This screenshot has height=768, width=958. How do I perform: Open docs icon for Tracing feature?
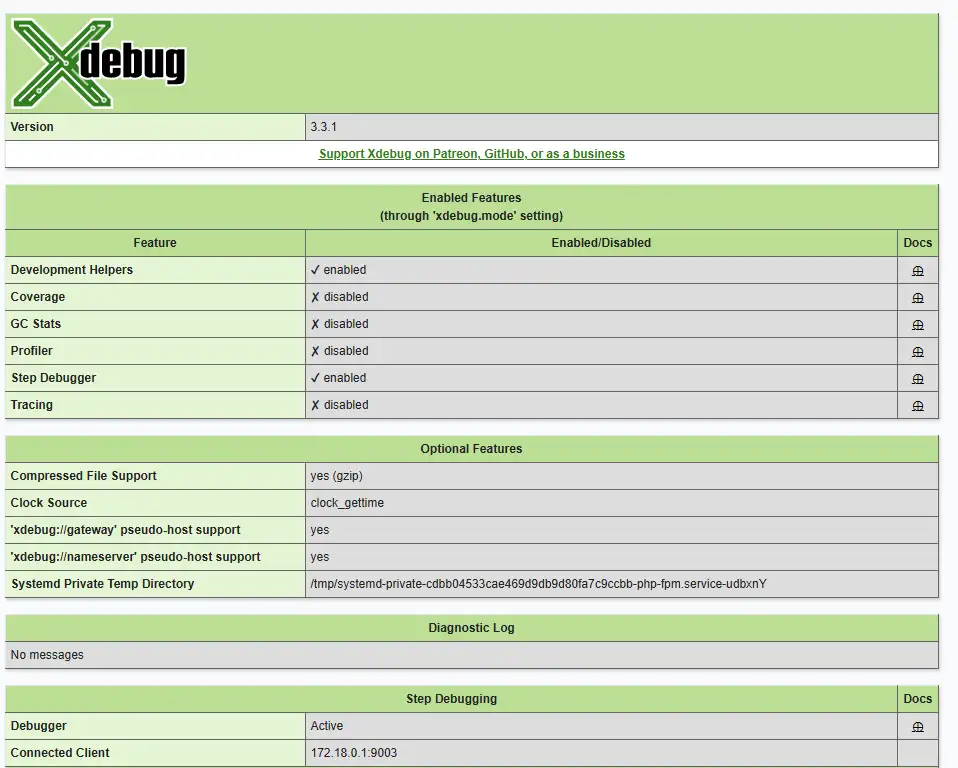(917, 406)
